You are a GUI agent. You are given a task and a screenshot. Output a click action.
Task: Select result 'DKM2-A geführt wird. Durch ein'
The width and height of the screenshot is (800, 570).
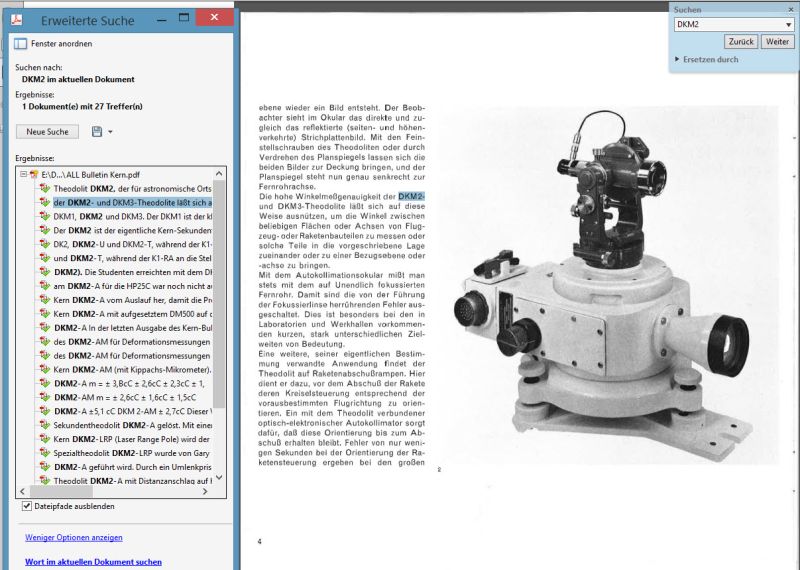click(x=133, y=467)
